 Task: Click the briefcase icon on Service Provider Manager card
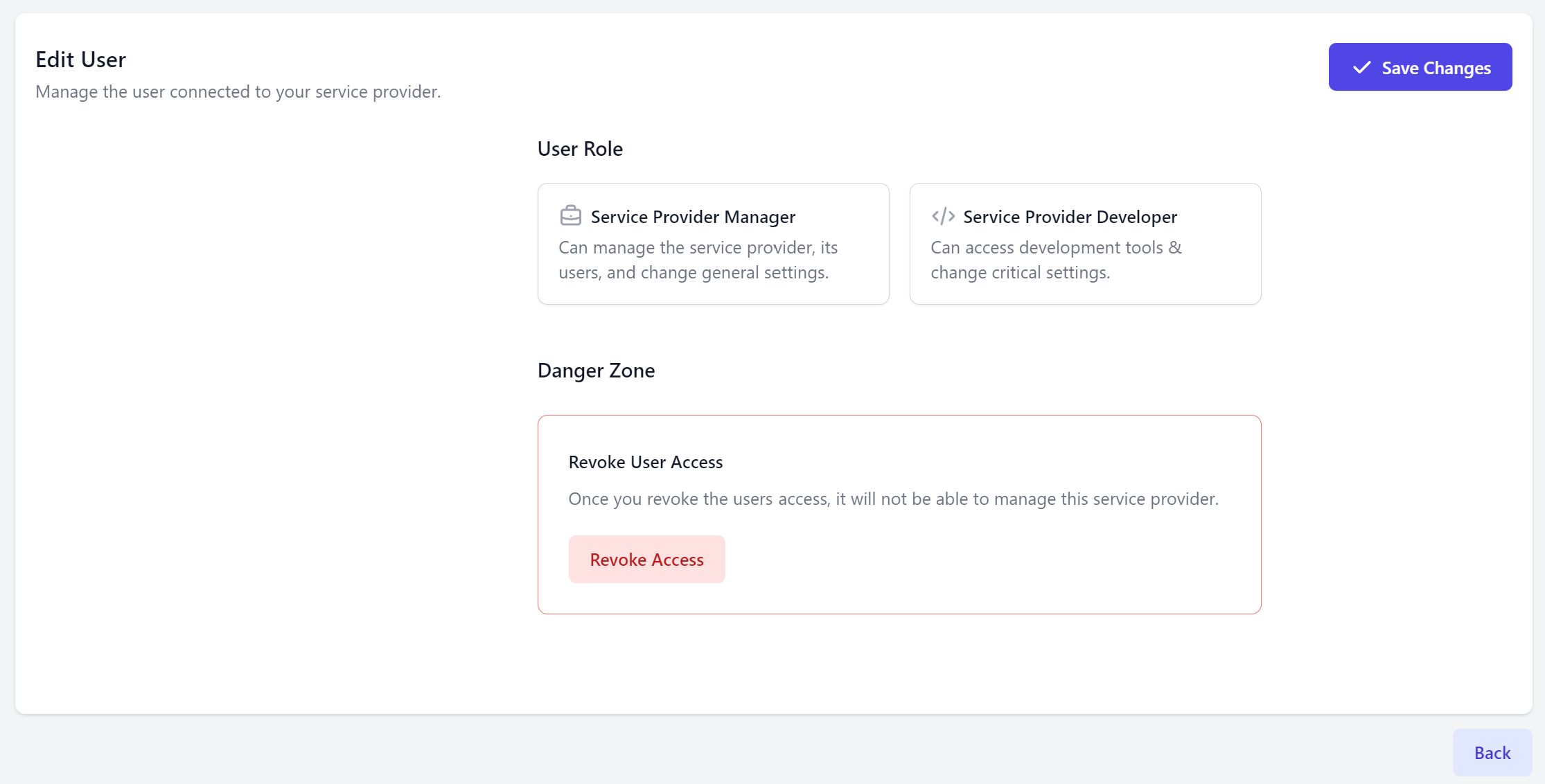pos(570,215)
